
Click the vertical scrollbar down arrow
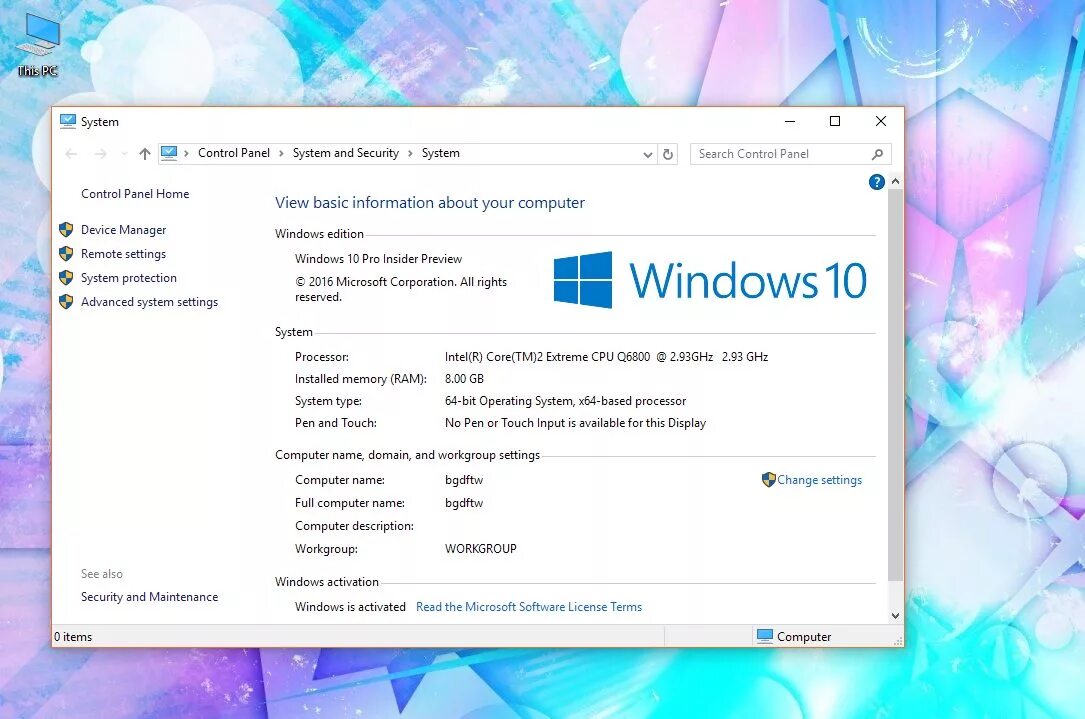[x=896, y=615]
